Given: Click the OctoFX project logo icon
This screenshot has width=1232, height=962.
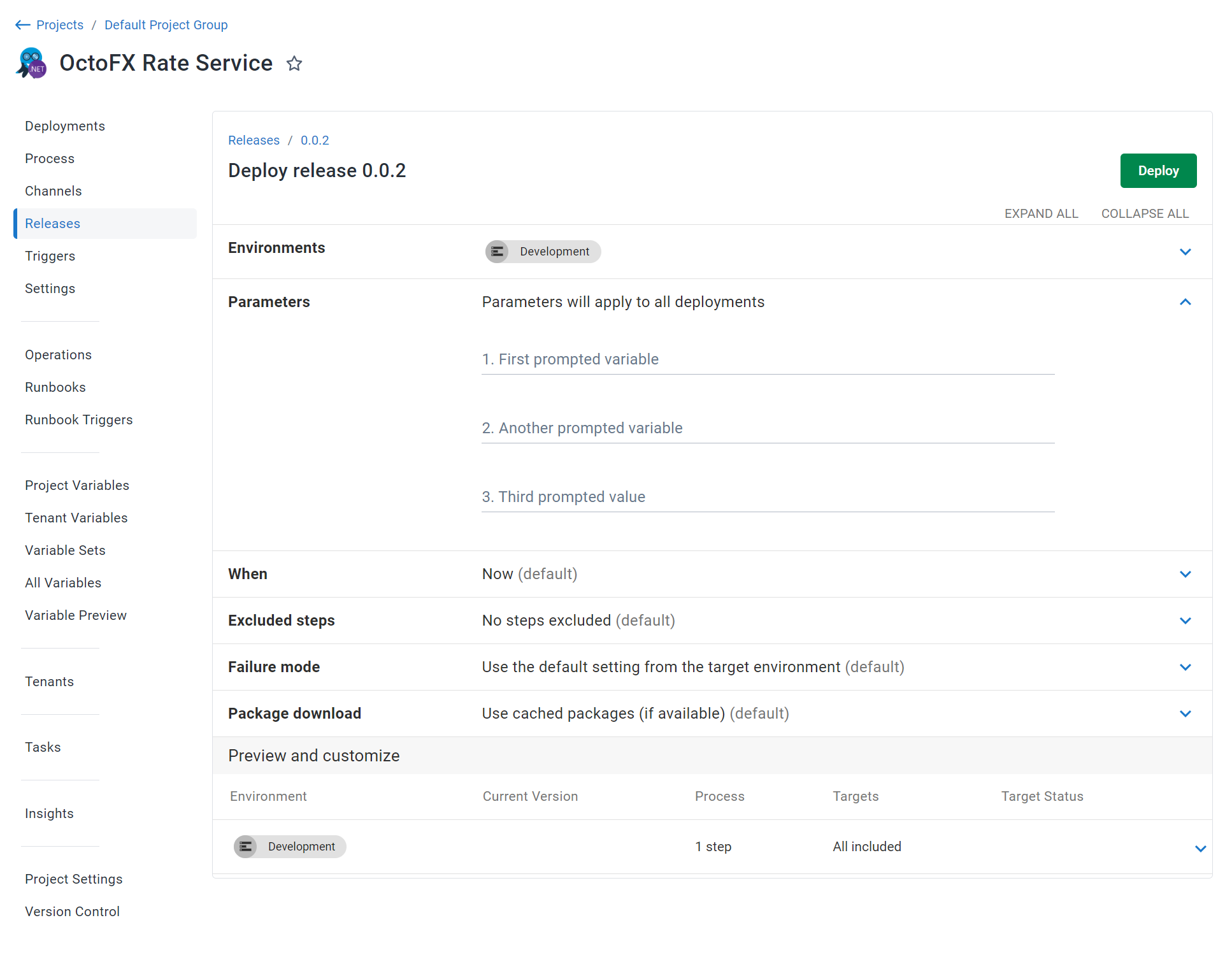Looking at the screenshot, I should pyautogui.click(x=31, y=63).
